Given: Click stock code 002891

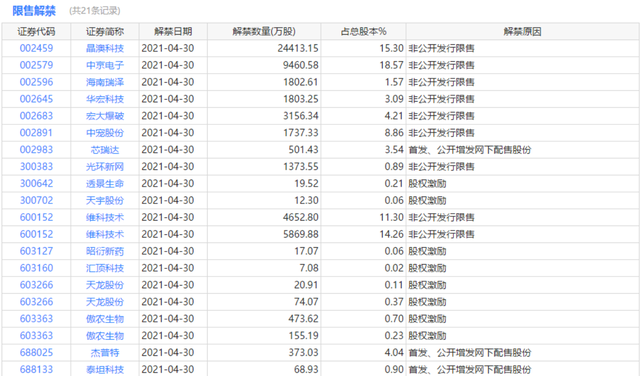Looking at the screenshot, I should tap(36, 133).
